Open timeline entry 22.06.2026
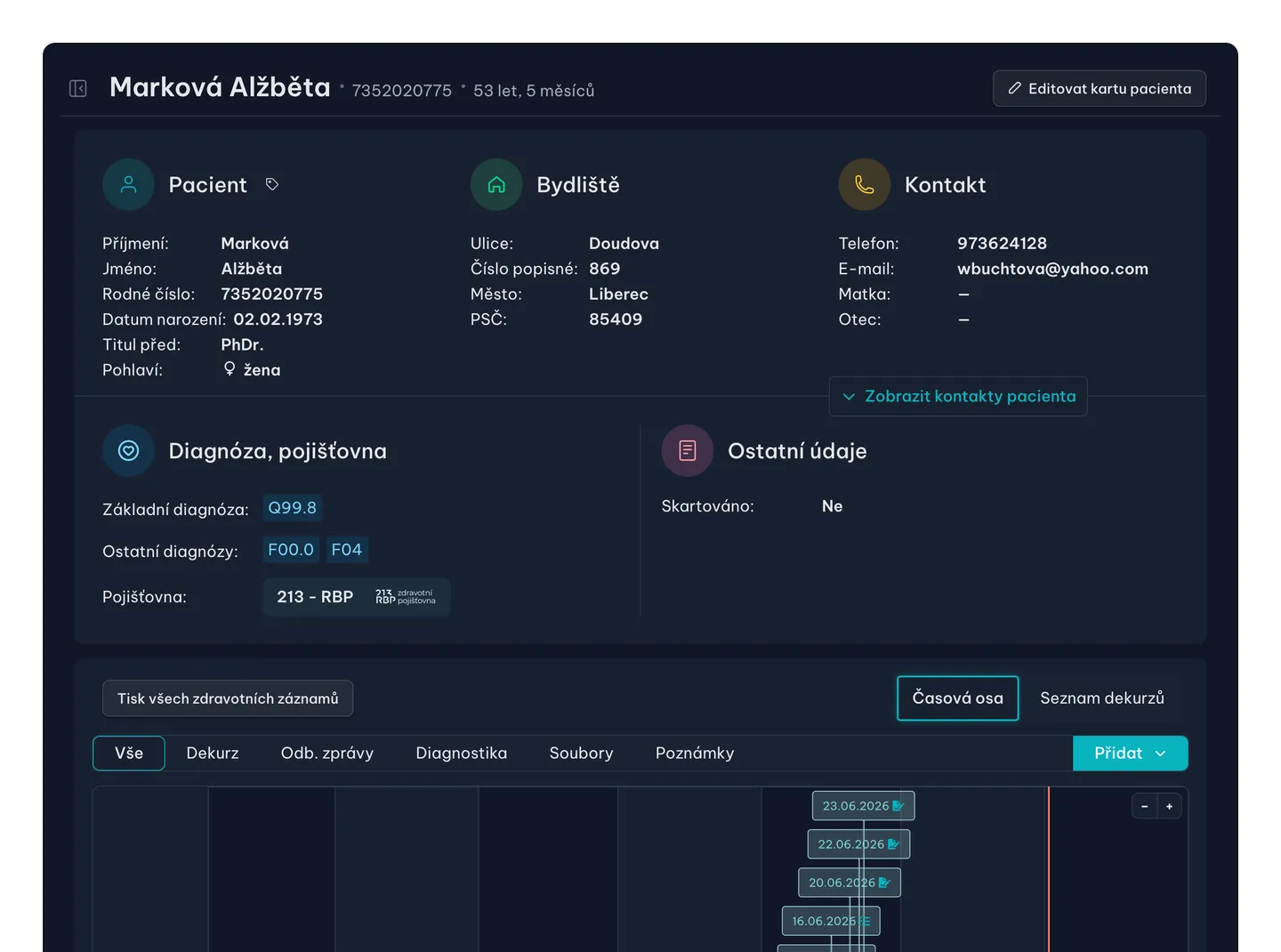The height and width of the screenshot is (952, 1281). point(858,843)
